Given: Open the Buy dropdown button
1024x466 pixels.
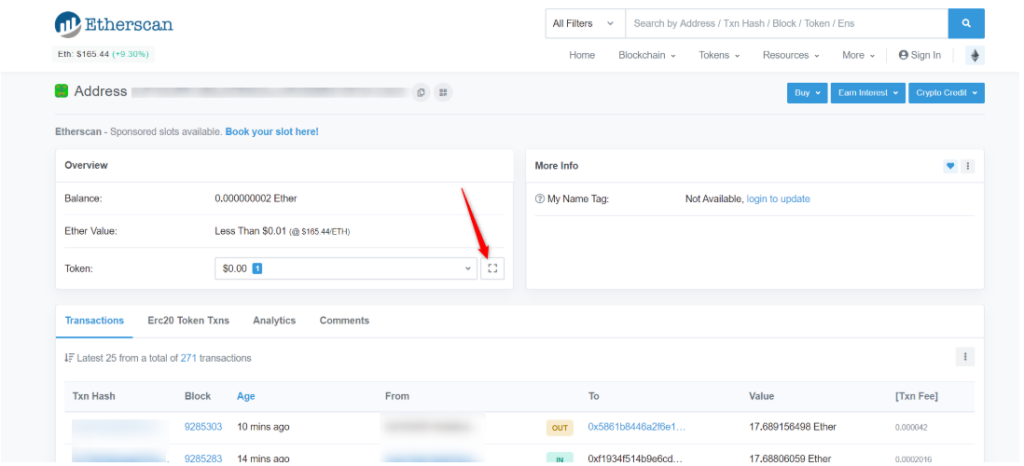Looking at the screenshot, I should pos(807,93).
